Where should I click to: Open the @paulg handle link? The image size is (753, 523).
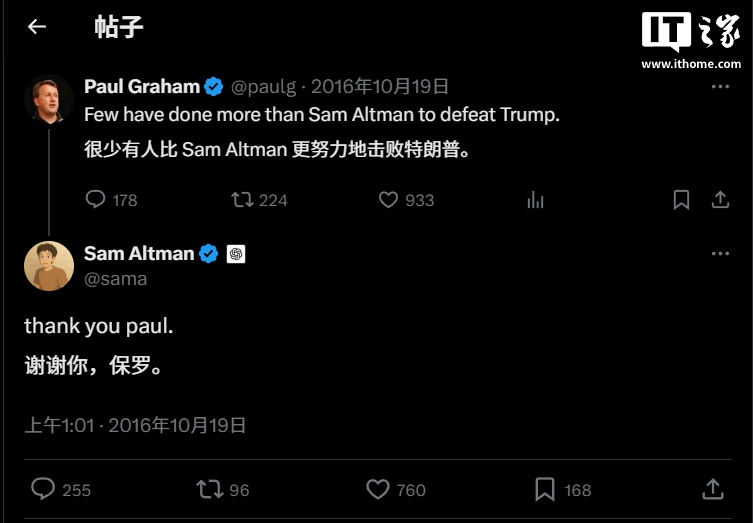264,87
